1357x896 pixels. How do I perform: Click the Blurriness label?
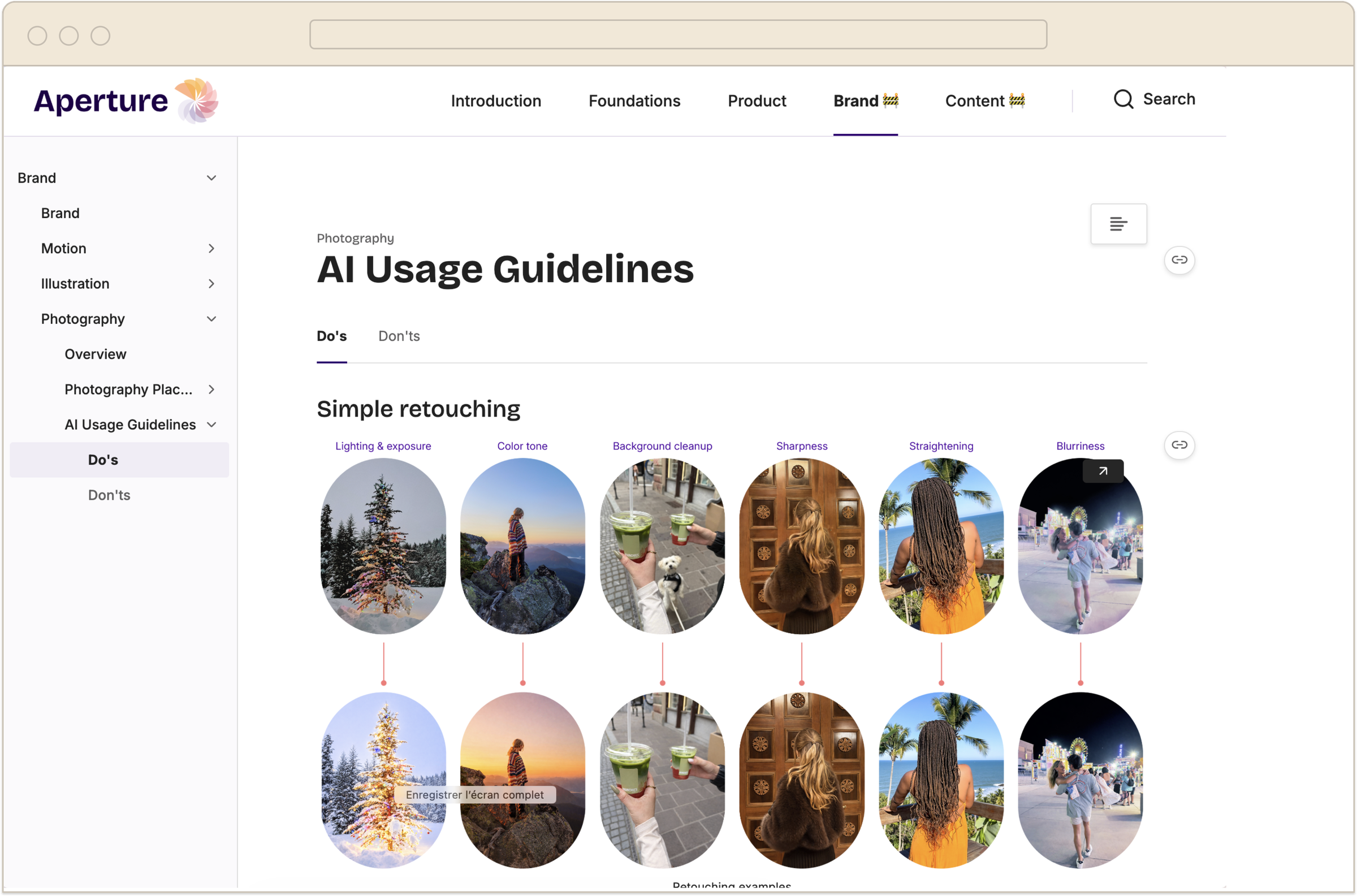point(1080,446)
